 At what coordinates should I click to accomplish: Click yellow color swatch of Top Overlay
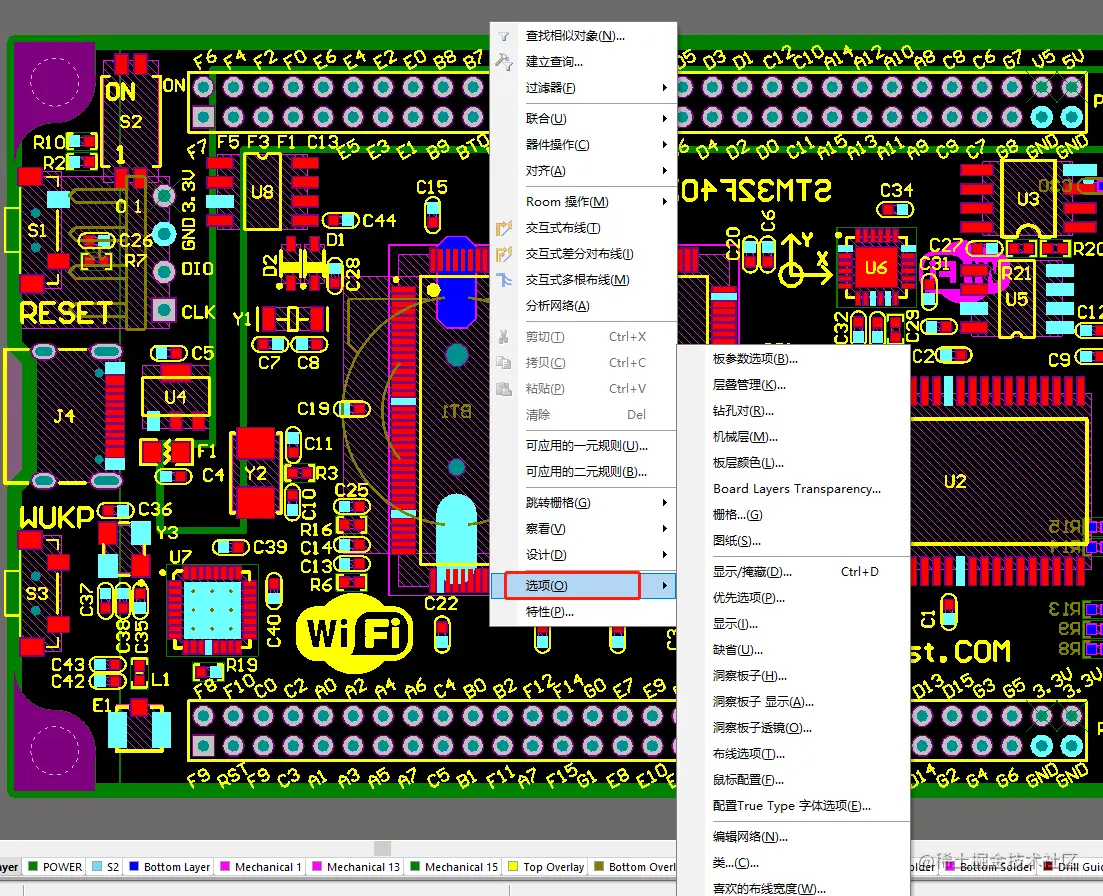tap(513, 866)
